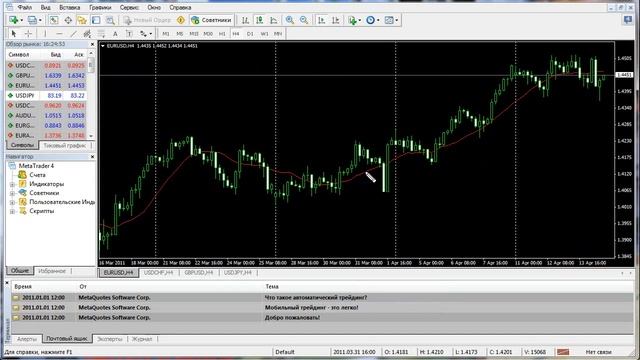The width and height of the screenshot is (640, 360).
Task: Expand the Пользовательские индикаторы node
Action: pyautogui.click(x=12, y=202)
